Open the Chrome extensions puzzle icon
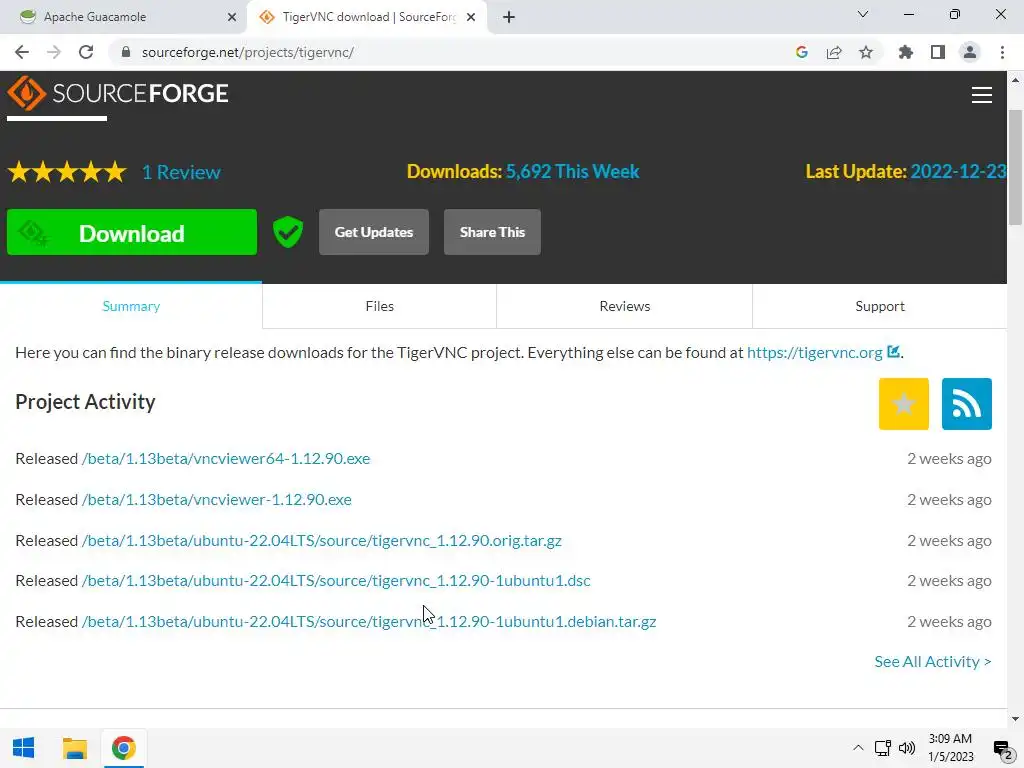This screenshot has height=768, width=1024. pyautogui.click(x=906, y=52)
